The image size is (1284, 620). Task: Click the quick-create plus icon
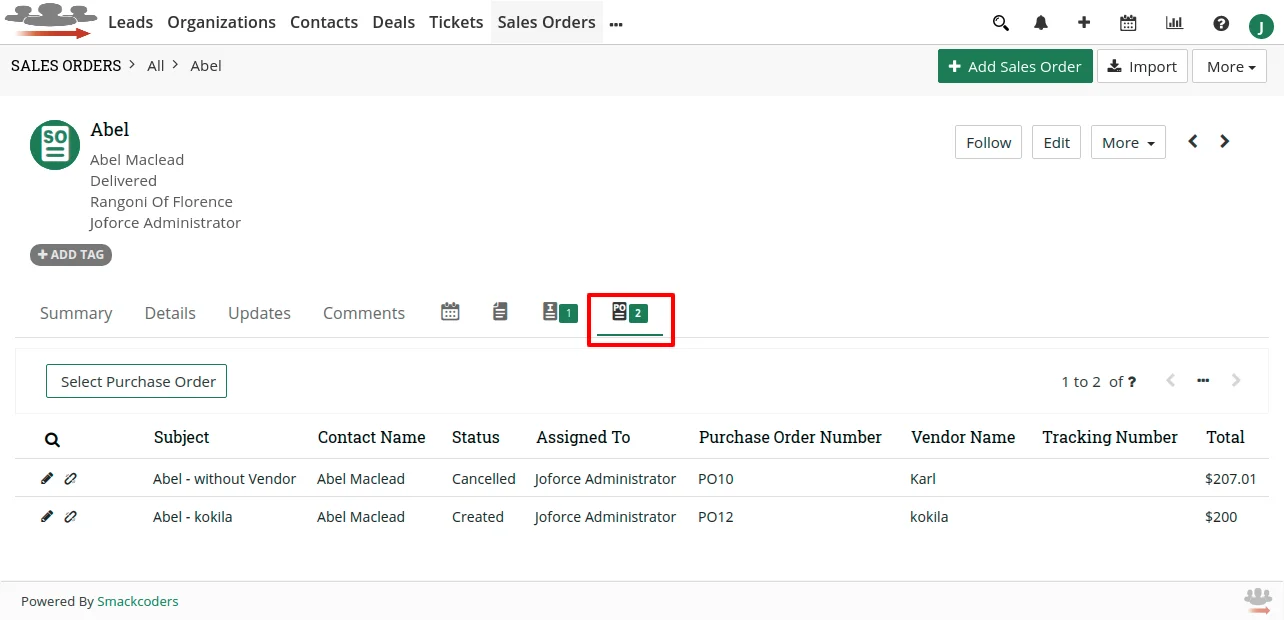tap(1084, 22)
